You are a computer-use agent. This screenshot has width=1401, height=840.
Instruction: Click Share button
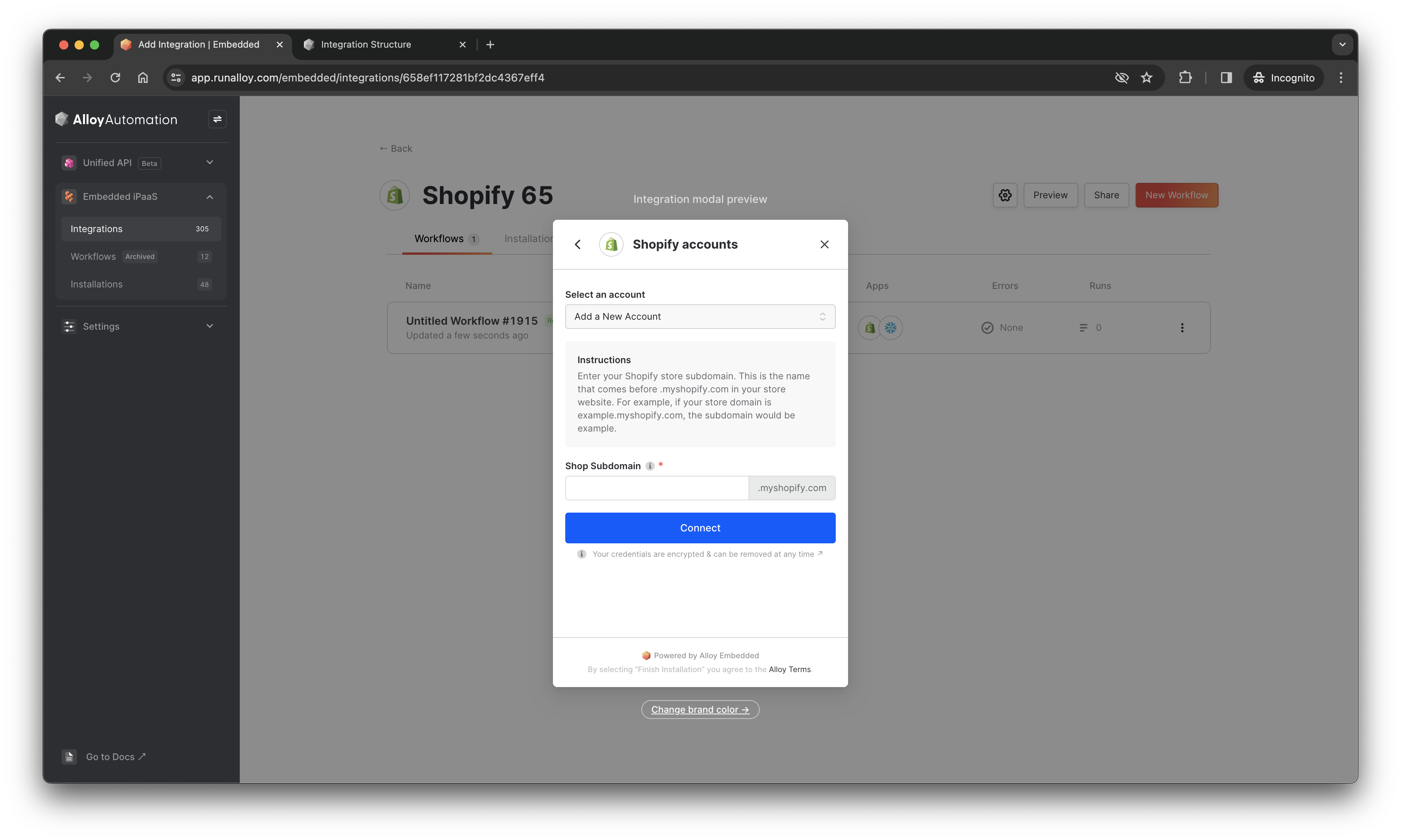coord(1106,195)
